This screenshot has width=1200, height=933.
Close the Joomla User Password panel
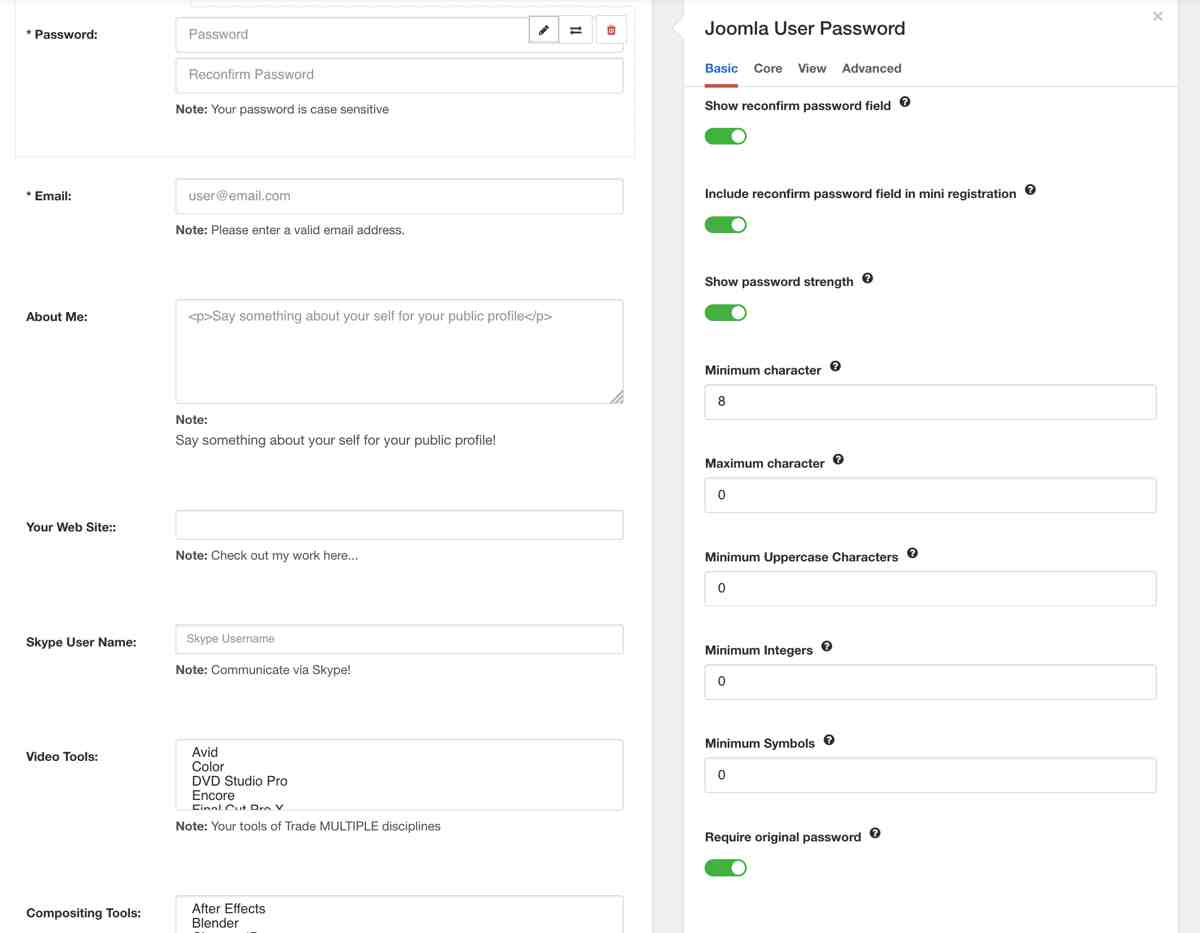point(1158,16)
